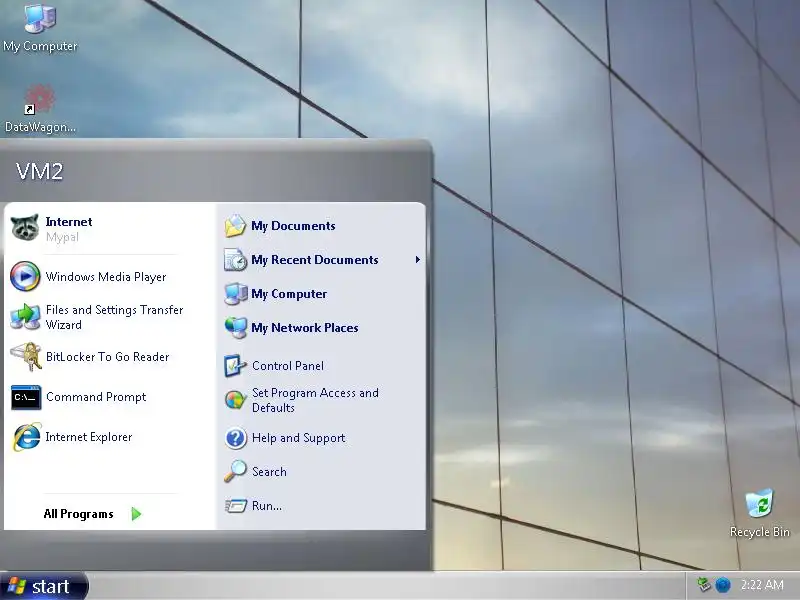Select Files and Settings Transfer Wizard label

click(114, 317)
